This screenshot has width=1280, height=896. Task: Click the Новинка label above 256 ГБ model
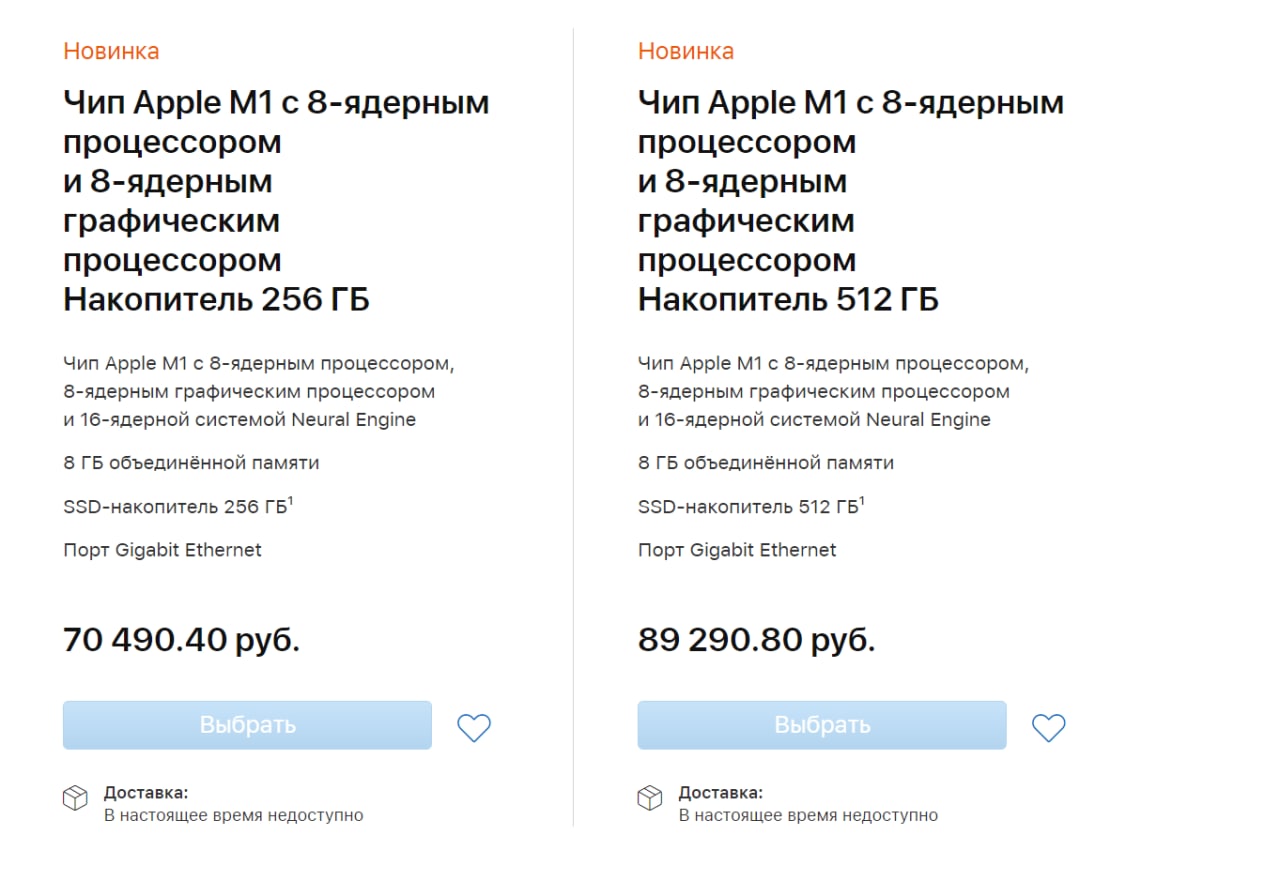click(x=111, y=51)
